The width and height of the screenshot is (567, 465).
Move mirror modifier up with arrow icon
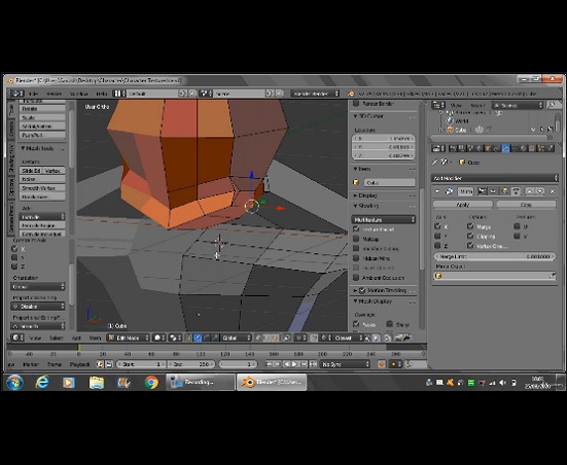tap(529, 191)
